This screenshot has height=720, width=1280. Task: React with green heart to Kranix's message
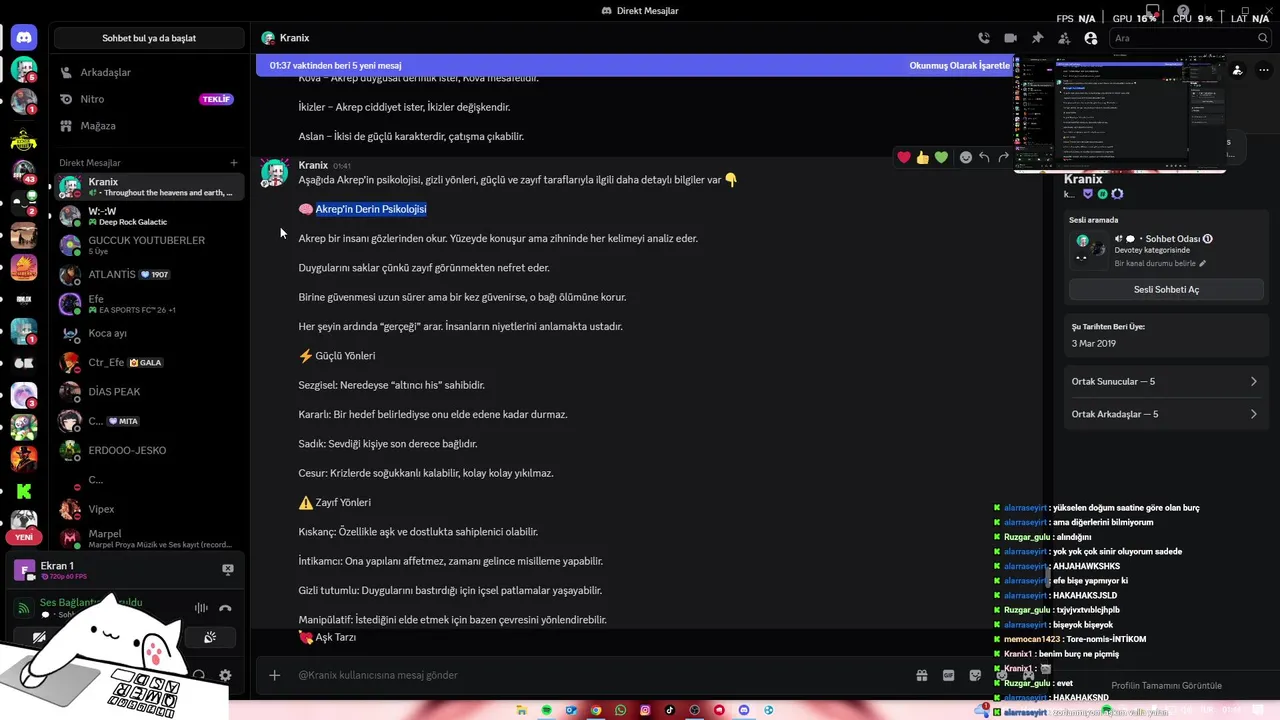pyautogui.click(x=941, y=157)
